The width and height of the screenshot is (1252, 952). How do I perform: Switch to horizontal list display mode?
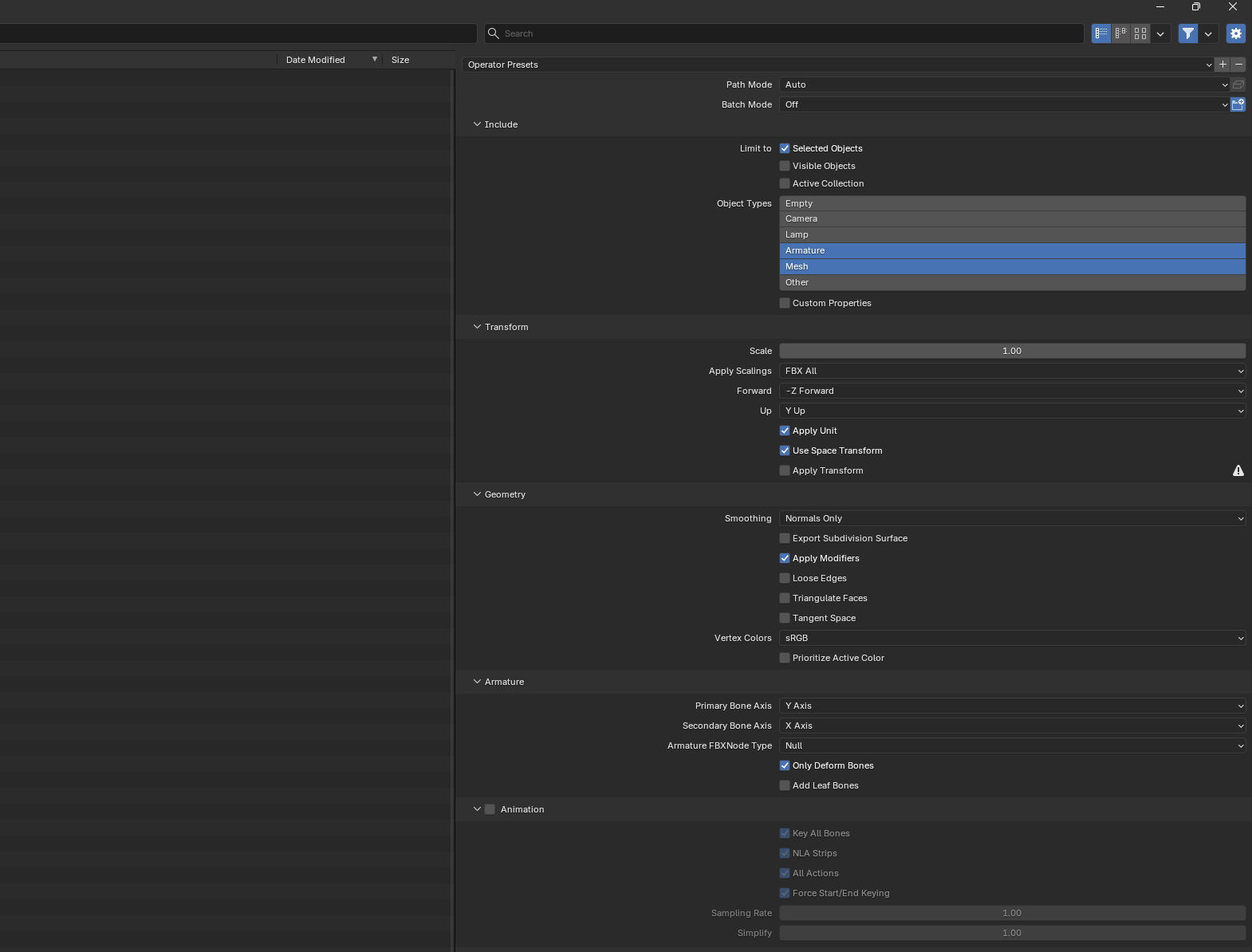1121,33
